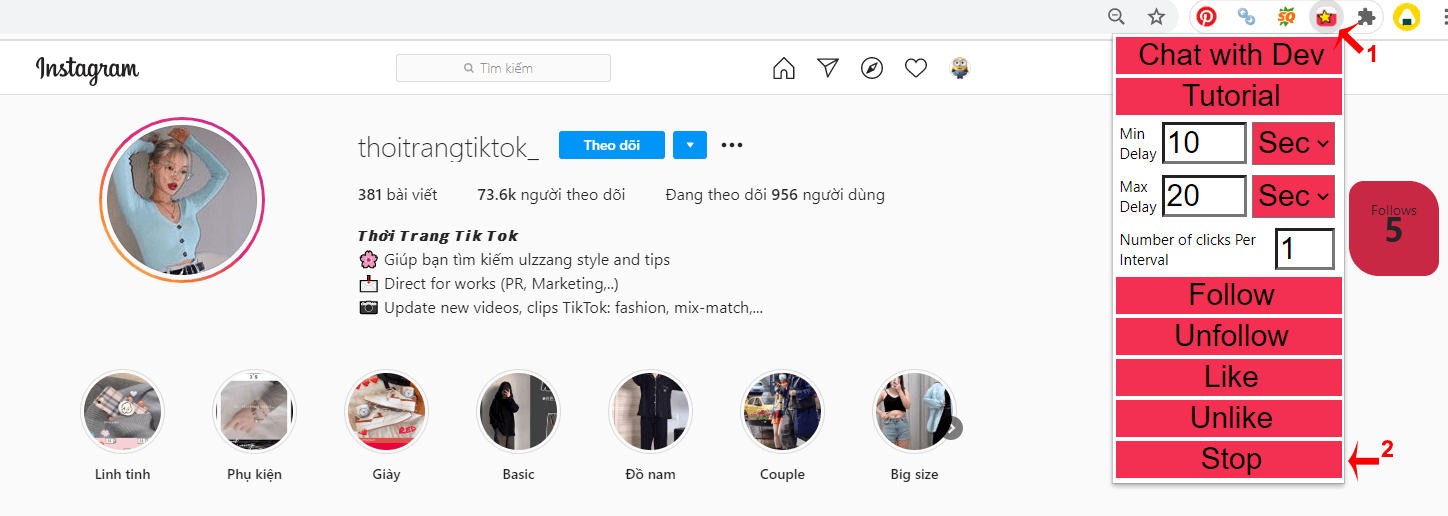Focus the Min Delay input field
Screen dimensions: 1448x516
coord(1204,143)
